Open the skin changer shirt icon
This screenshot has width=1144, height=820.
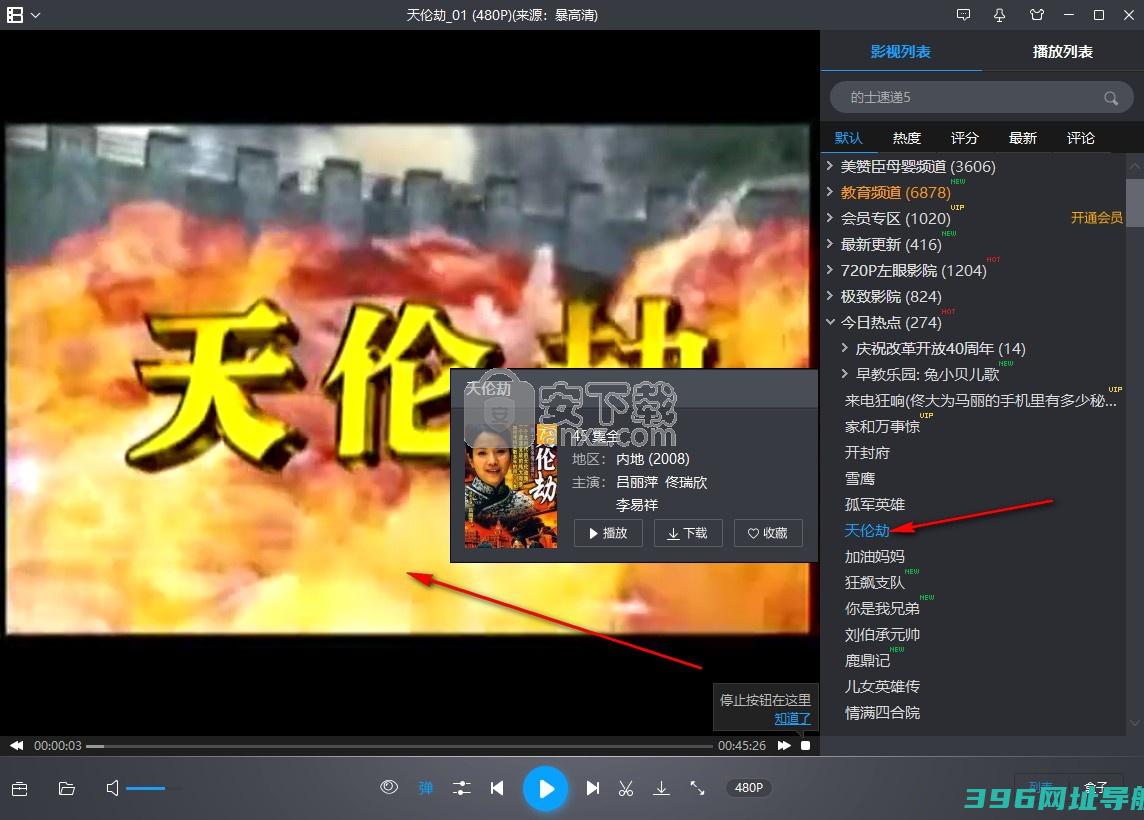pyautogui.click(x=1037, y=15)
